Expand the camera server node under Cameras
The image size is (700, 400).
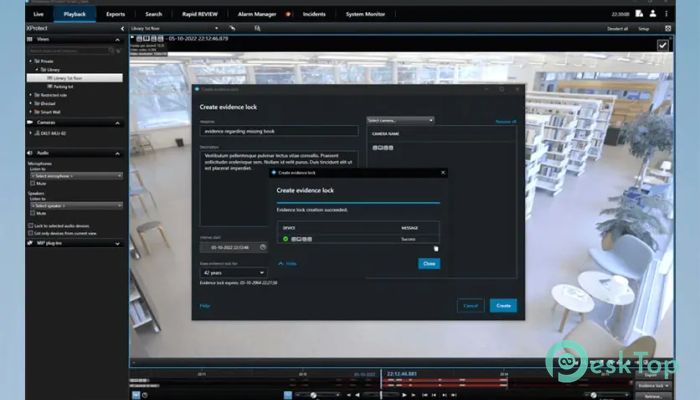[31, 133]
